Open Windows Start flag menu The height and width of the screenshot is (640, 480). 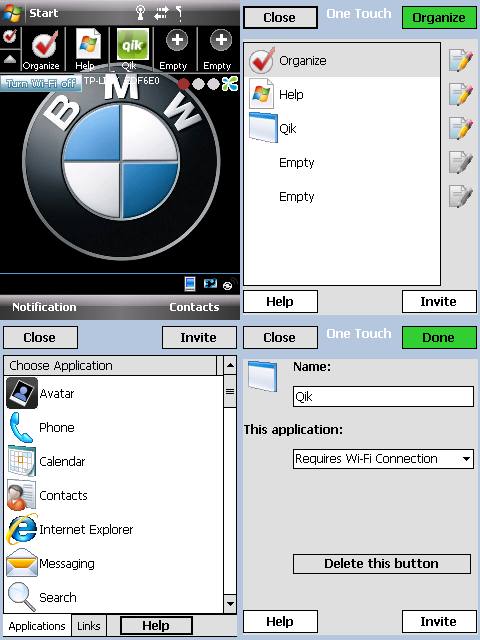point(11,13)
